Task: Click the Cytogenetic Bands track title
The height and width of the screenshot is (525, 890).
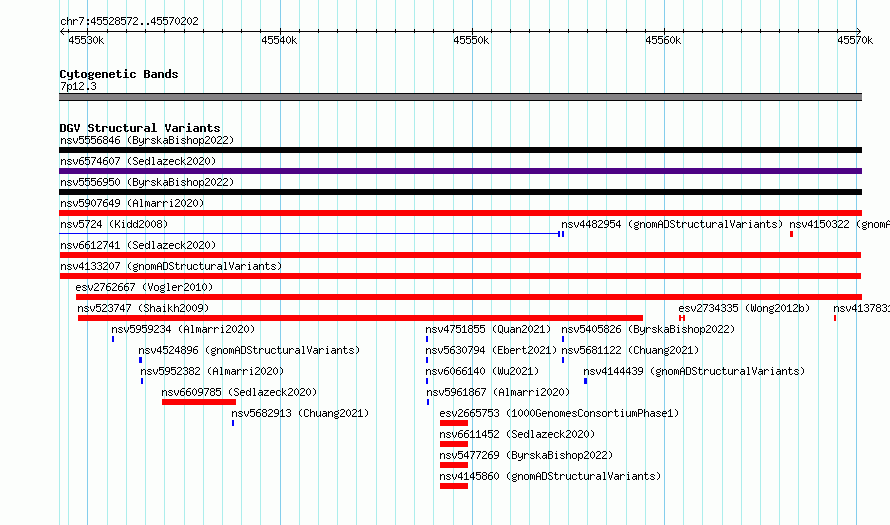Action: (x=119, y=74)
